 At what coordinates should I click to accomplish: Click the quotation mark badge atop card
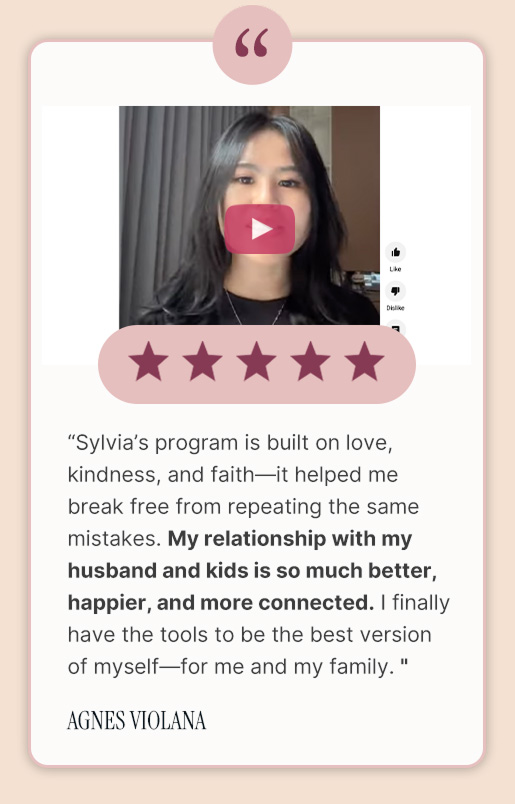252,45
